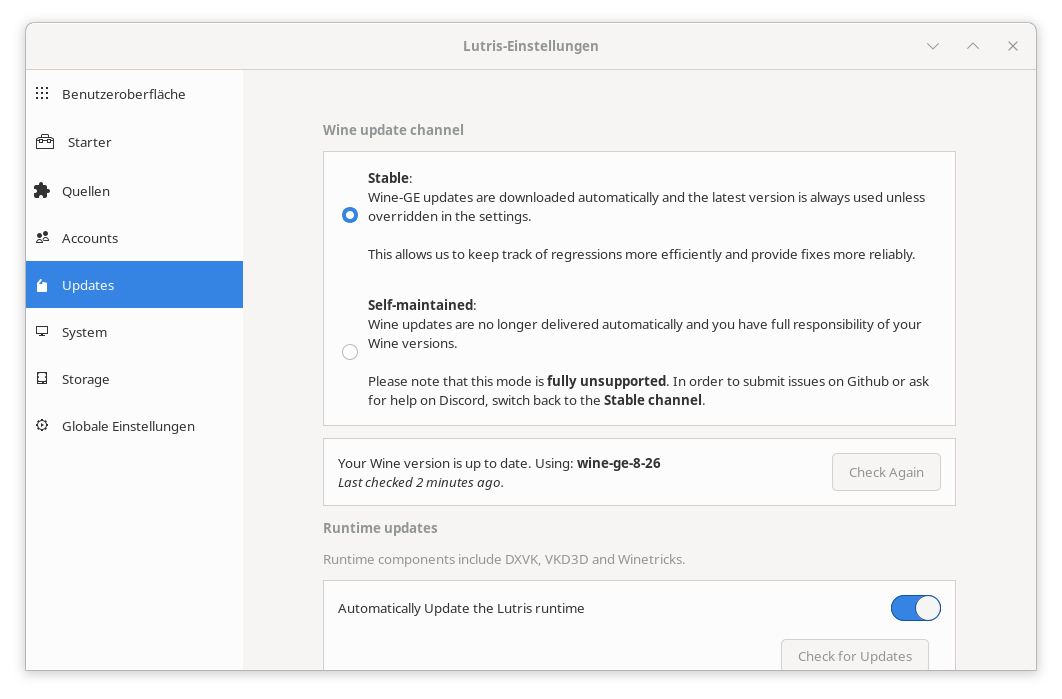Click the Self-maintained option description text
Image resolution: width=1062 pixels, height=699 pixels.
(x=644, y=334)
